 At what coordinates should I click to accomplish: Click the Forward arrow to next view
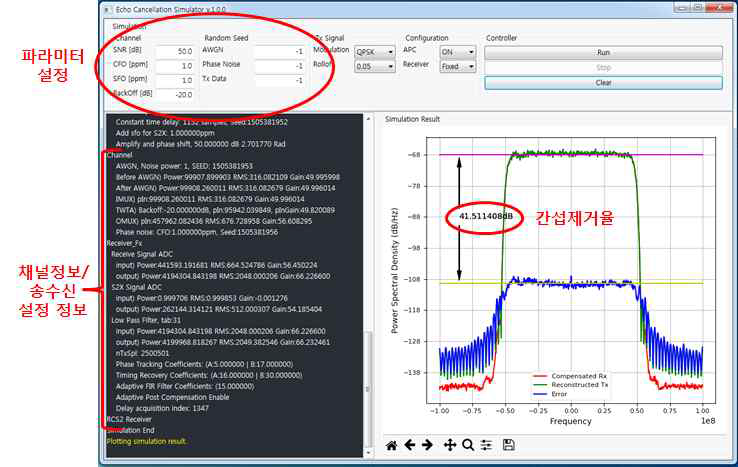click(427, 445)
